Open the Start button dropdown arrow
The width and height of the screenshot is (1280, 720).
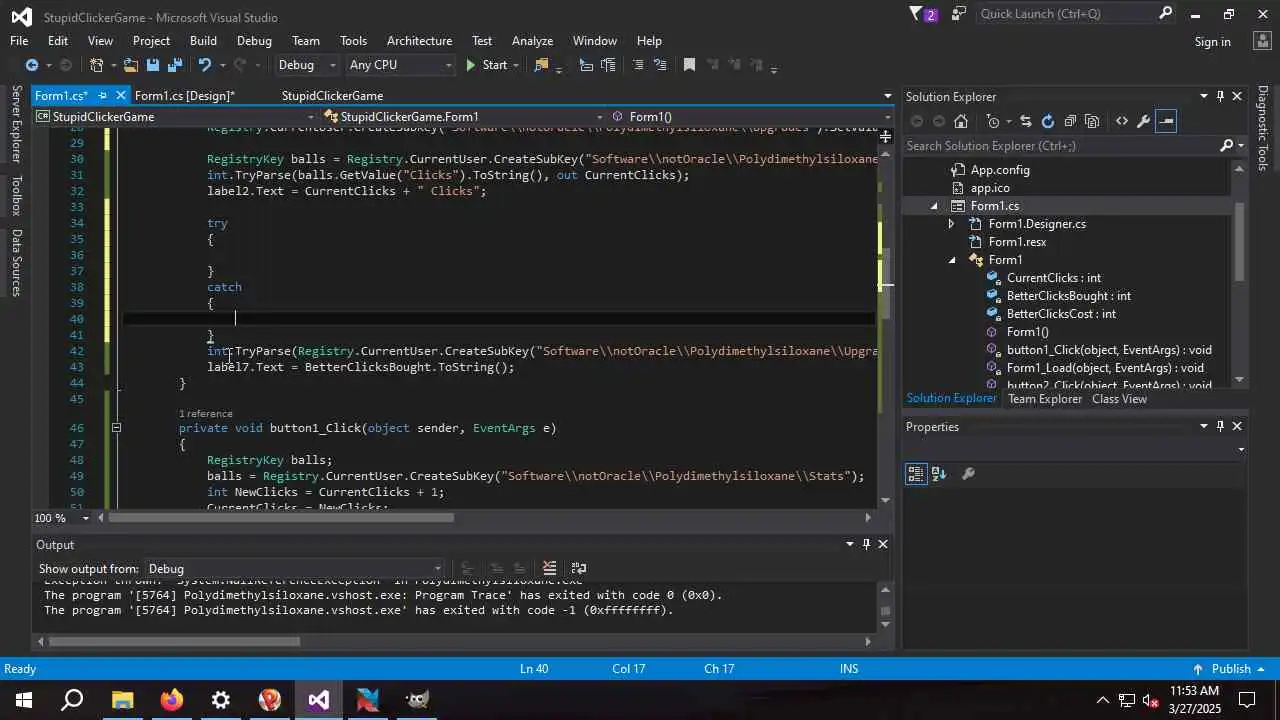516,65
